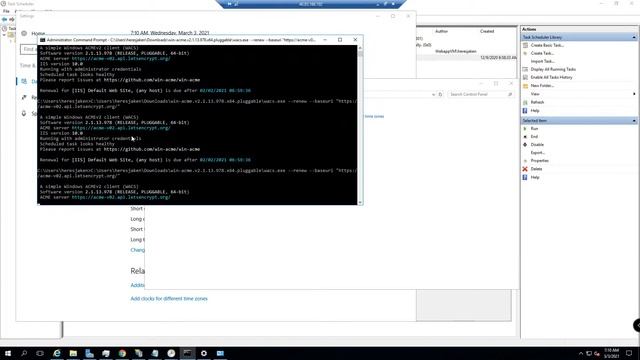Switch to Command Prompt taskbar icon
Image resolution: width=640 pixels, height=360 pixels.
click(187, 353)
